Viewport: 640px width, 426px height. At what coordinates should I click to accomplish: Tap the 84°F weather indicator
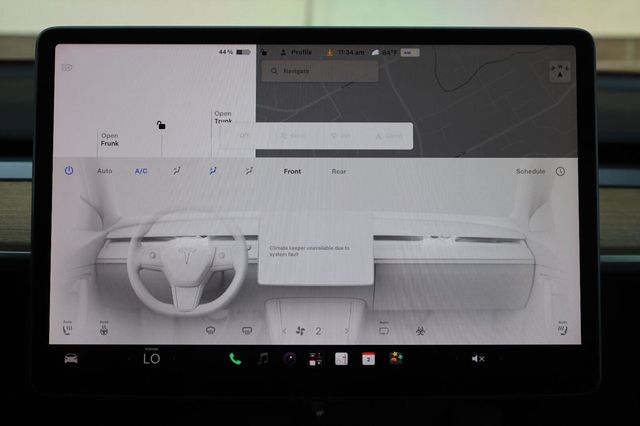(384, 52)
